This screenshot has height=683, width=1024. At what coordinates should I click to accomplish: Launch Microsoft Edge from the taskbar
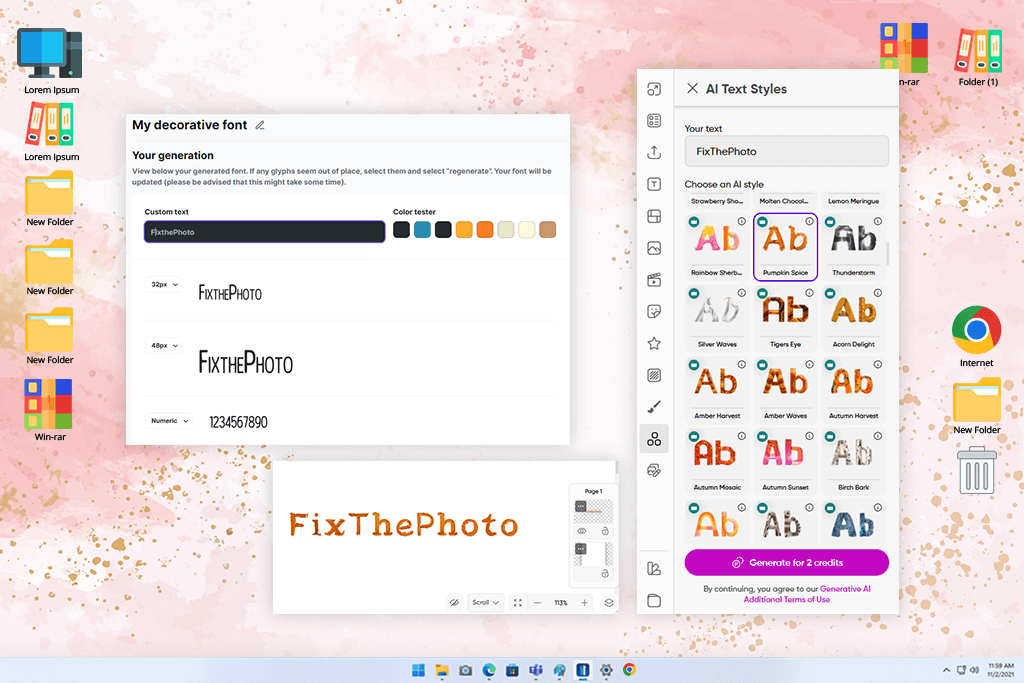pyautogui.click(x=489, y=670)
